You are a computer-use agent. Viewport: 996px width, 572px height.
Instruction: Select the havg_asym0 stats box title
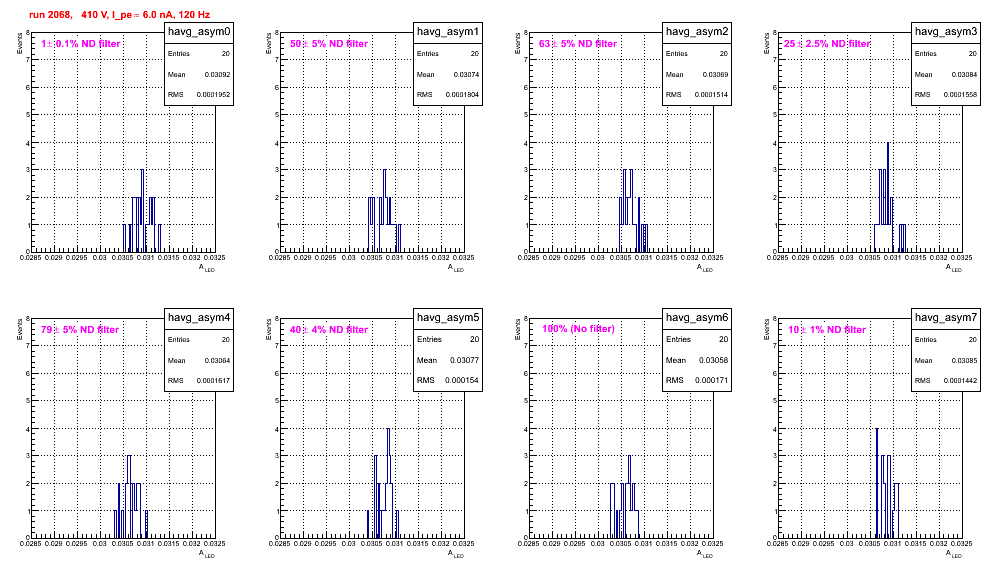199,31
